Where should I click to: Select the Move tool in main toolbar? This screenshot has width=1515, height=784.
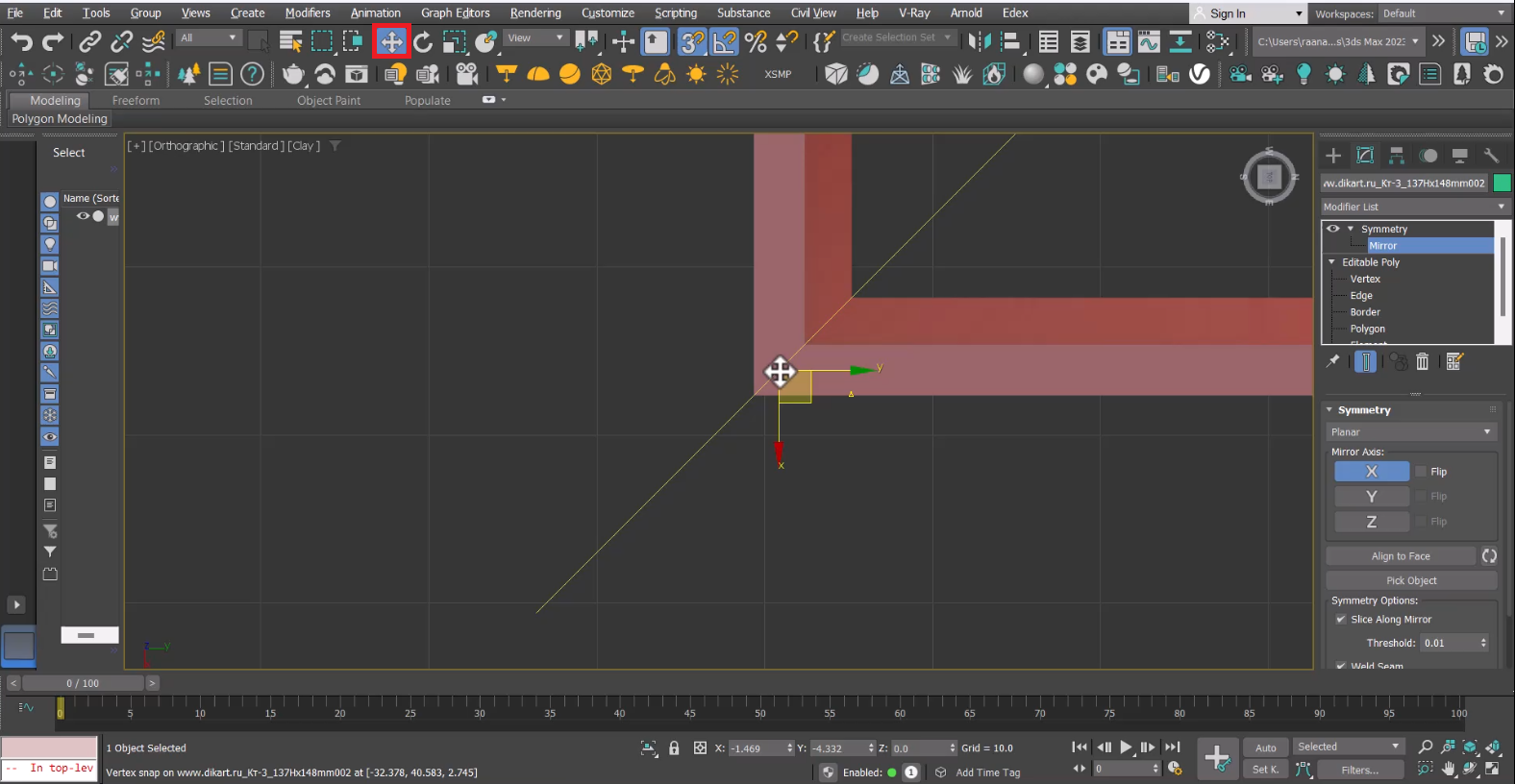pos(391,41)
